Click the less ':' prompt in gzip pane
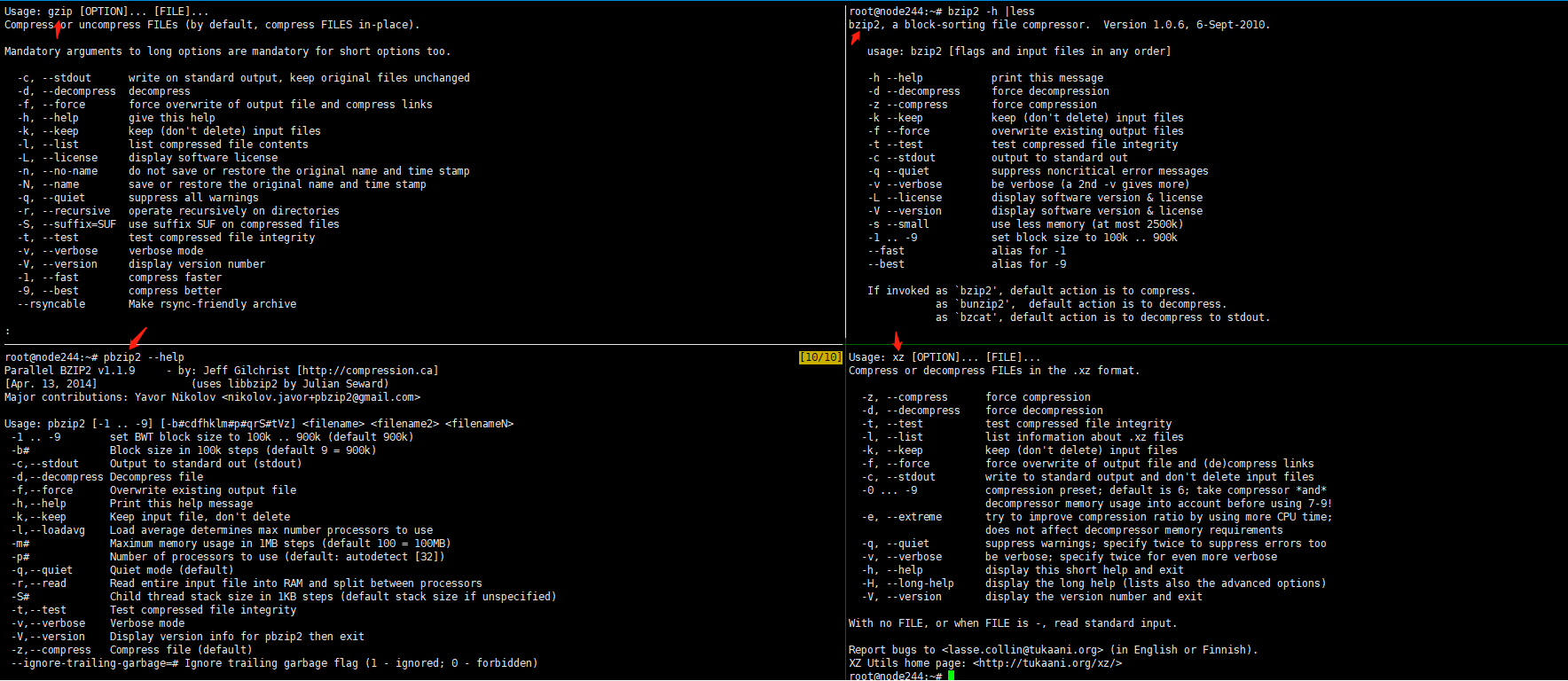The image size is (1568, 681). pyautogui.click(x=7, y=331)
